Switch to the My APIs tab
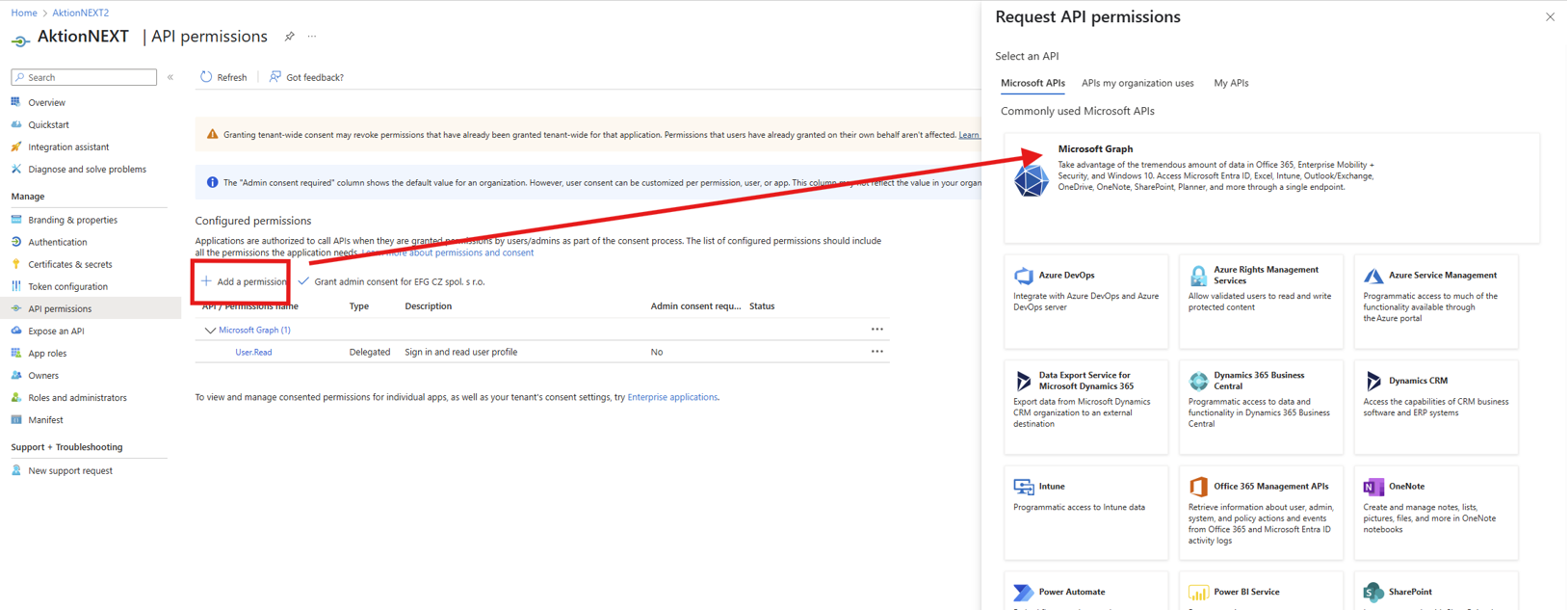Image resolution: width=1568 pixels, height=610 pixels. (x=1231, y=83)
